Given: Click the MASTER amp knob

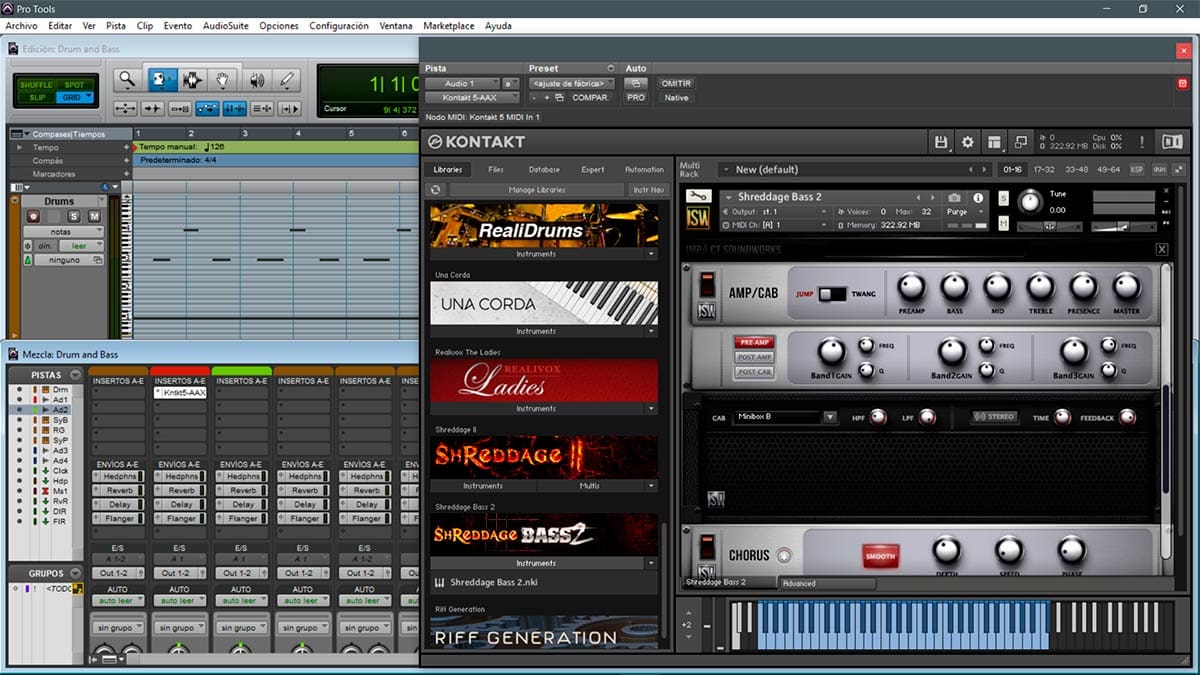Looking at the screenshot, I should tap(1127, 289).
